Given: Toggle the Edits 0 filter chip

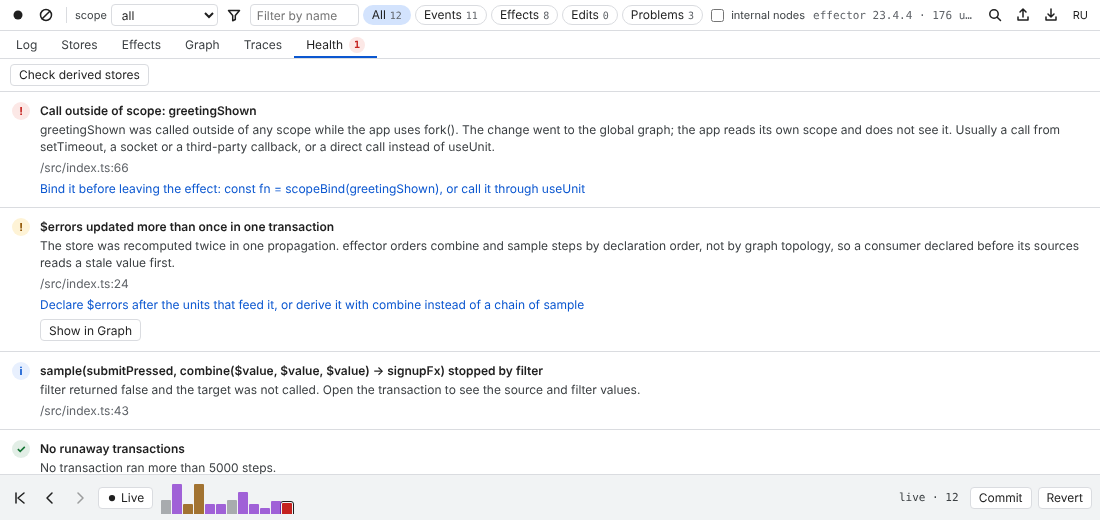Looking at the screenshot, I should point(590,15).
